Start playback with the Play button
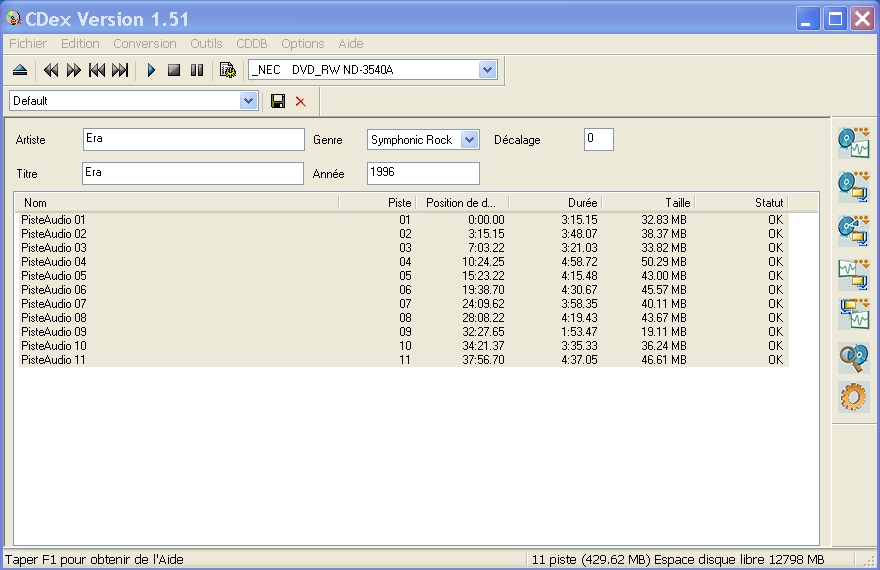Image resolution: width=880 pixels, height=570 pixels. pos(151,70)
